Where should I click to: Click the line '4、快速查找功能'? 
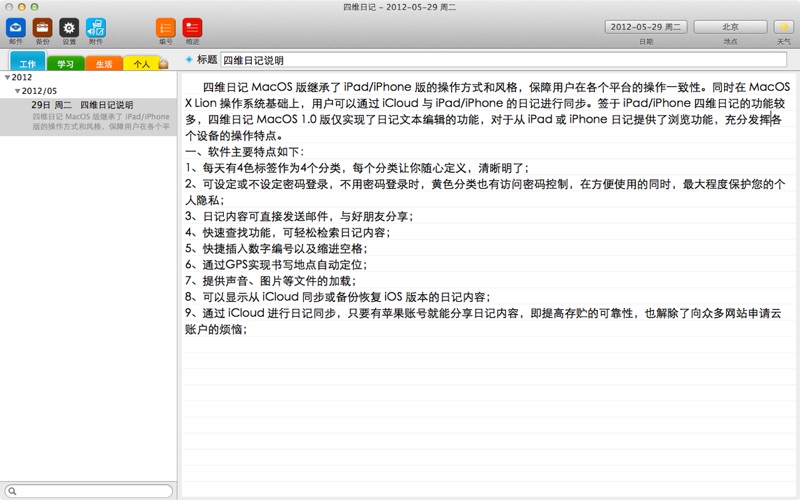(x=287, y=233)
